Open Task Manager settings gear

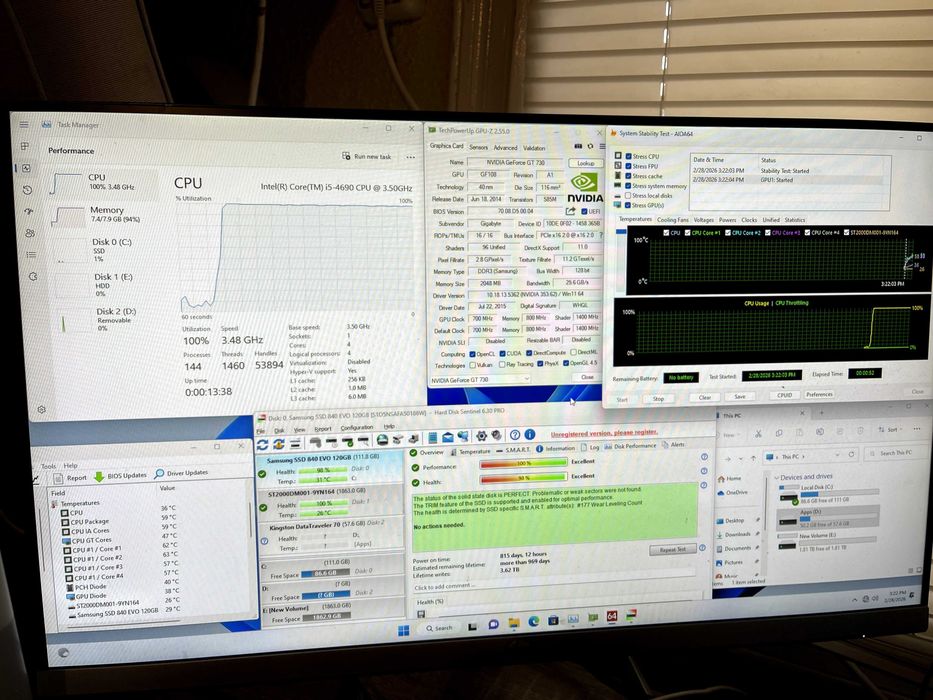[x=42, y=410]
